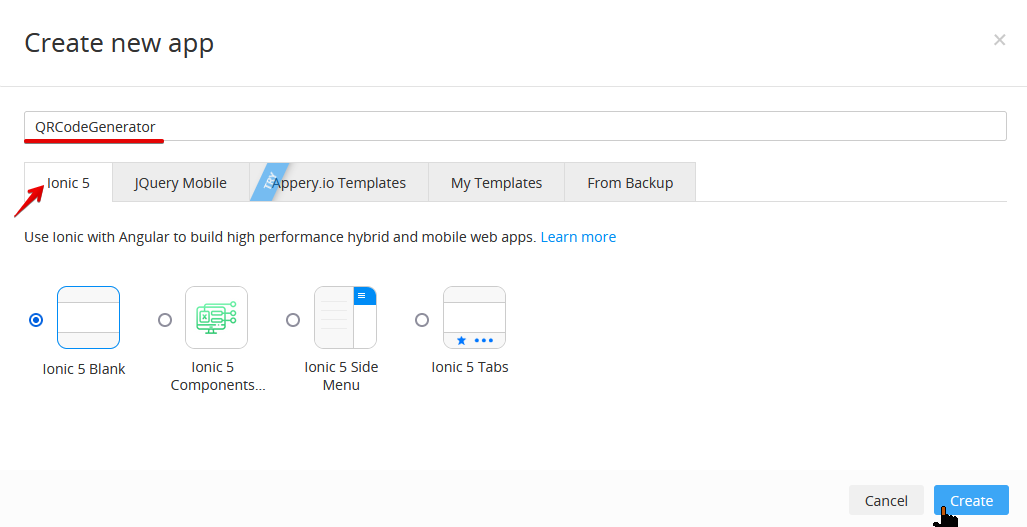Open the My Templates tab
Image resolution: width=1027 pixels, height=527 pixels.
pyautogui.click(x=496, y=183)
